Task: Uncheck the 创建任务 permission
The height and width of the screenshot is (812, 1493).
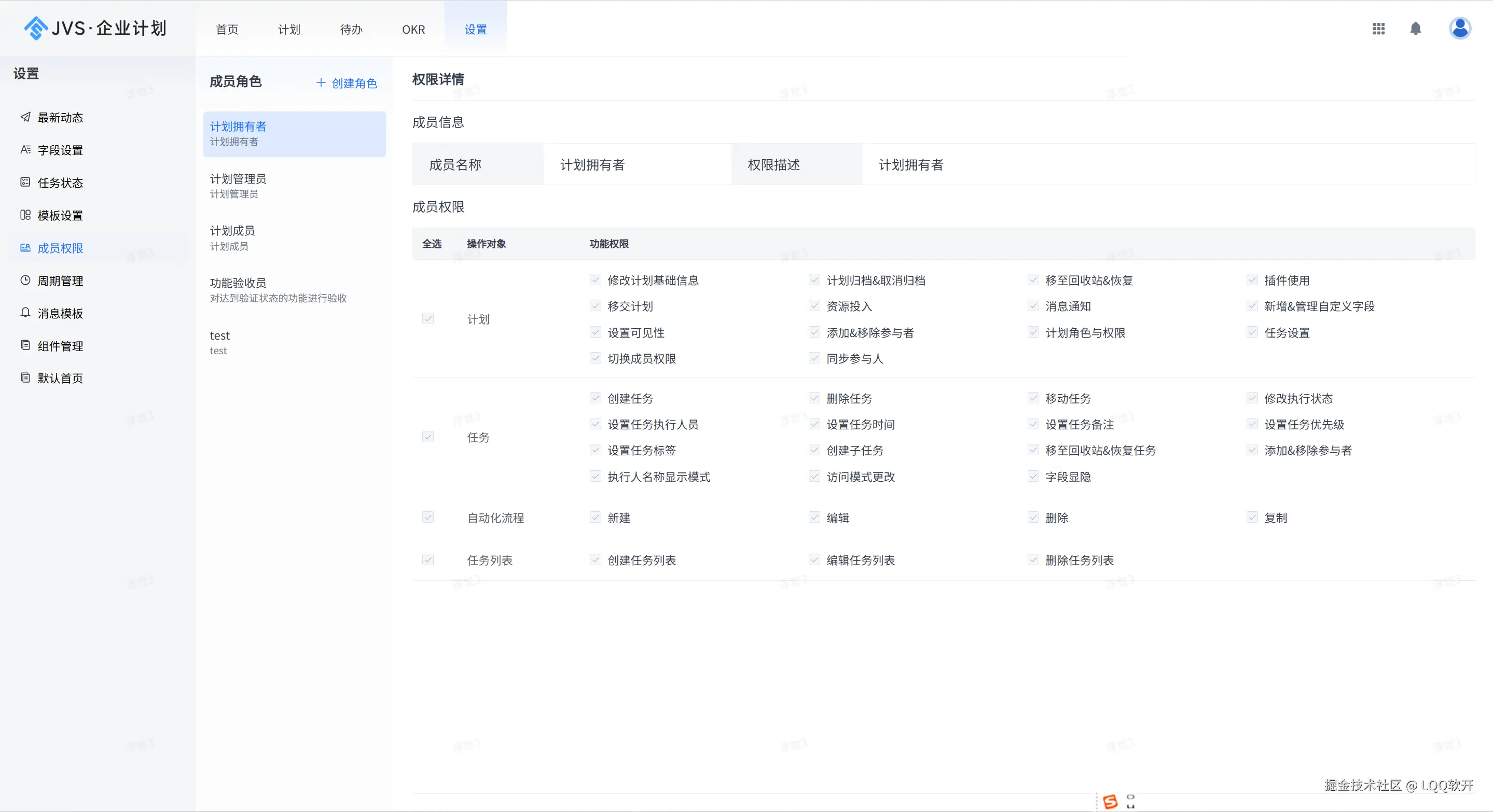Action: [595, 398]
